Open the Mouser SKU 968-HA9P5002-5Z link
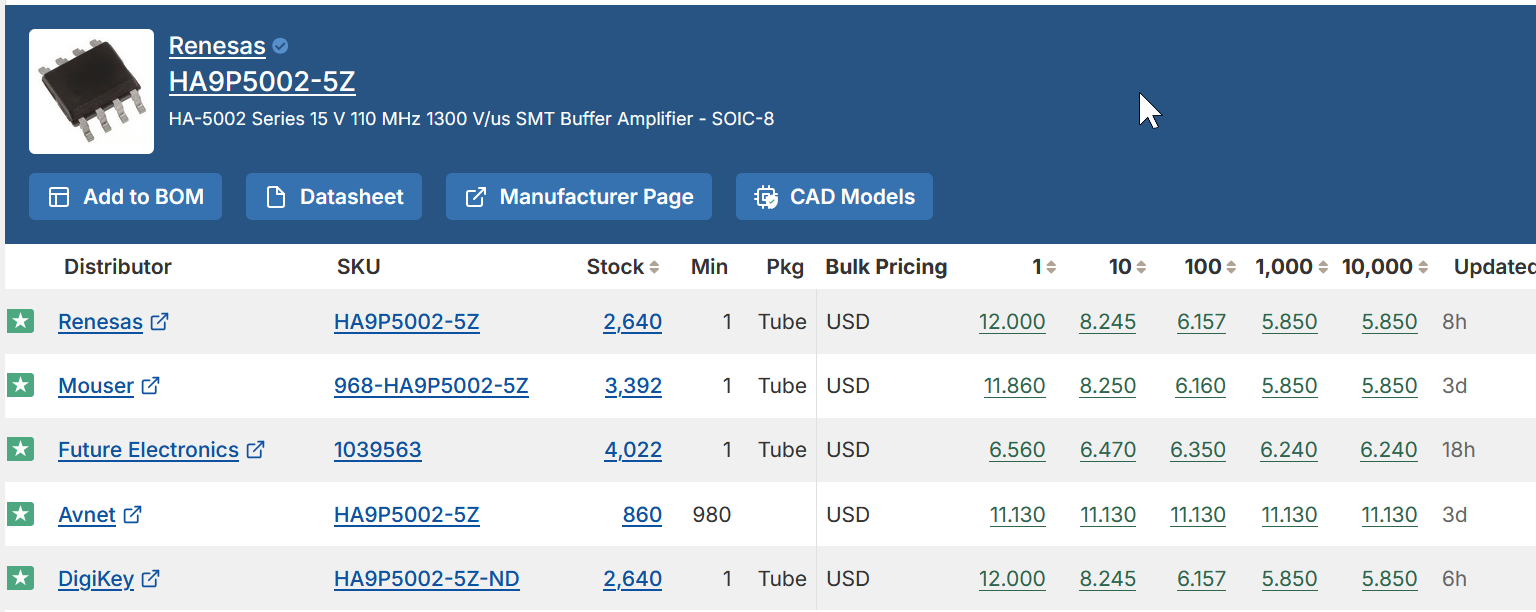1536x612 pixels. point(431,386)
